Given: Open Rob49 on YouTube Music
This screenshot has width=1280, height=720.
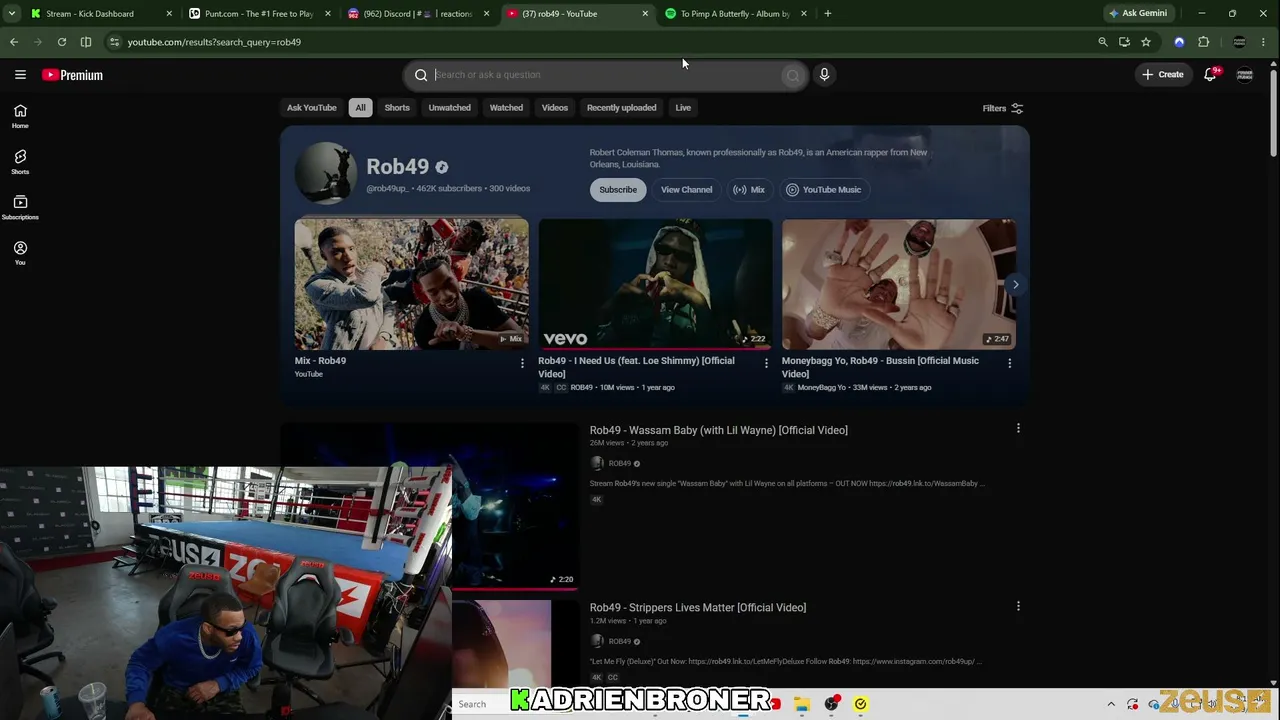Looking at the screenshot, I should point(824,190).
